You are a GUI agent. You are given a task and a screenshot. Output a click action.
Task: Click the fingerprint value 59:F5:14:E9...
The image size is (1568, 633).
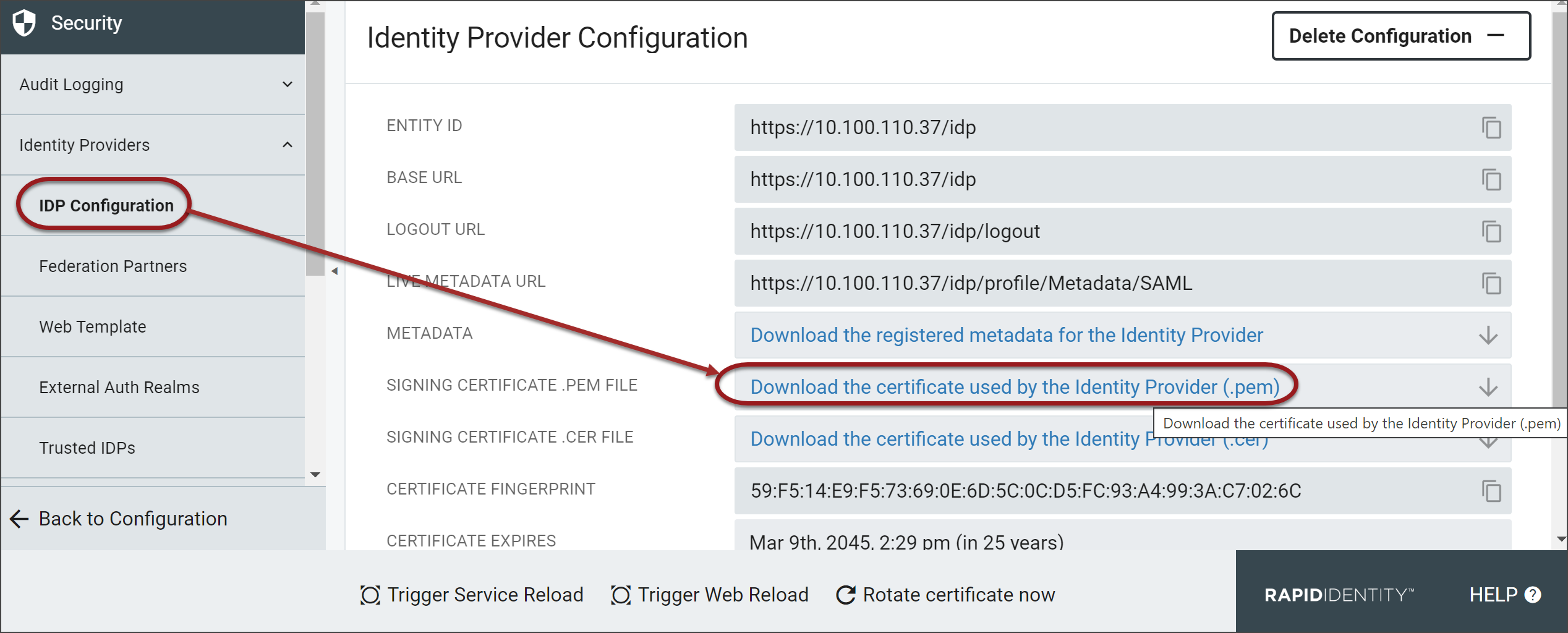click(1026, 491)
